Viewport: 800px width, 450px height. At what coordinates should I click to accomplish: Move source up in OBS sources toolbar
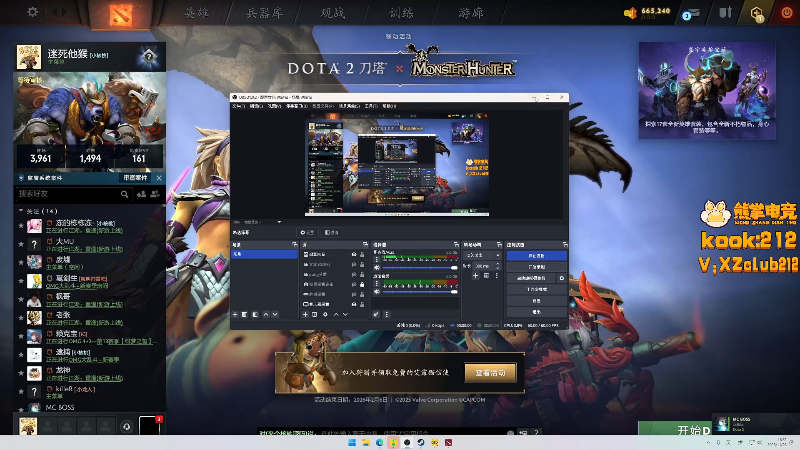(336, 315)
